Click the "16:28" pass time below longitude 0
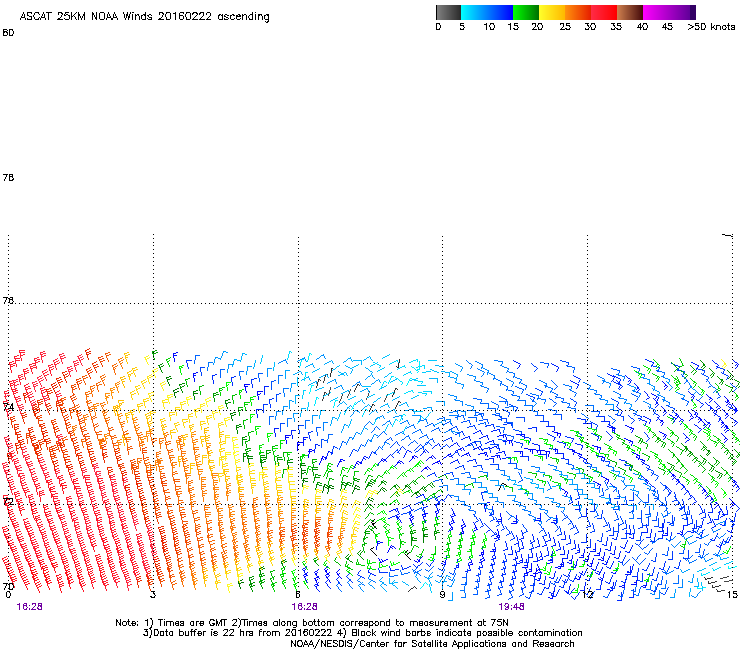The height and width of the screenshot is (650, 740). 29,607
